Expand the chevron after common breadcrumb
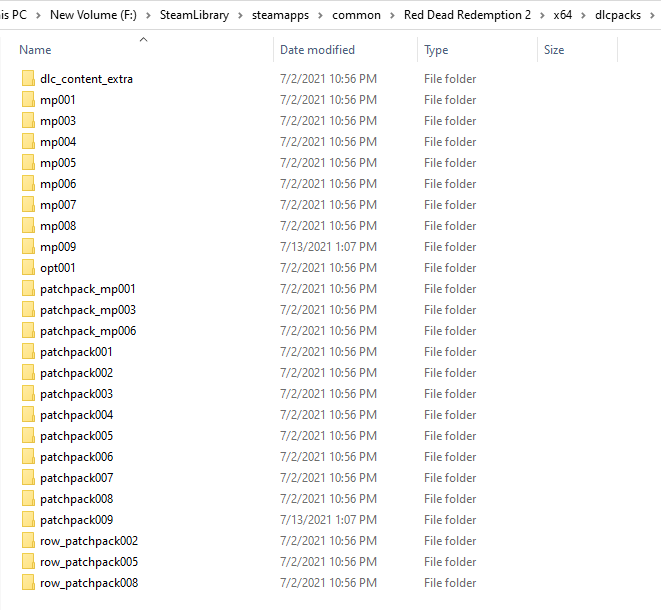The width and height of the screenshot is (661, 610). [x=392, y=16]
